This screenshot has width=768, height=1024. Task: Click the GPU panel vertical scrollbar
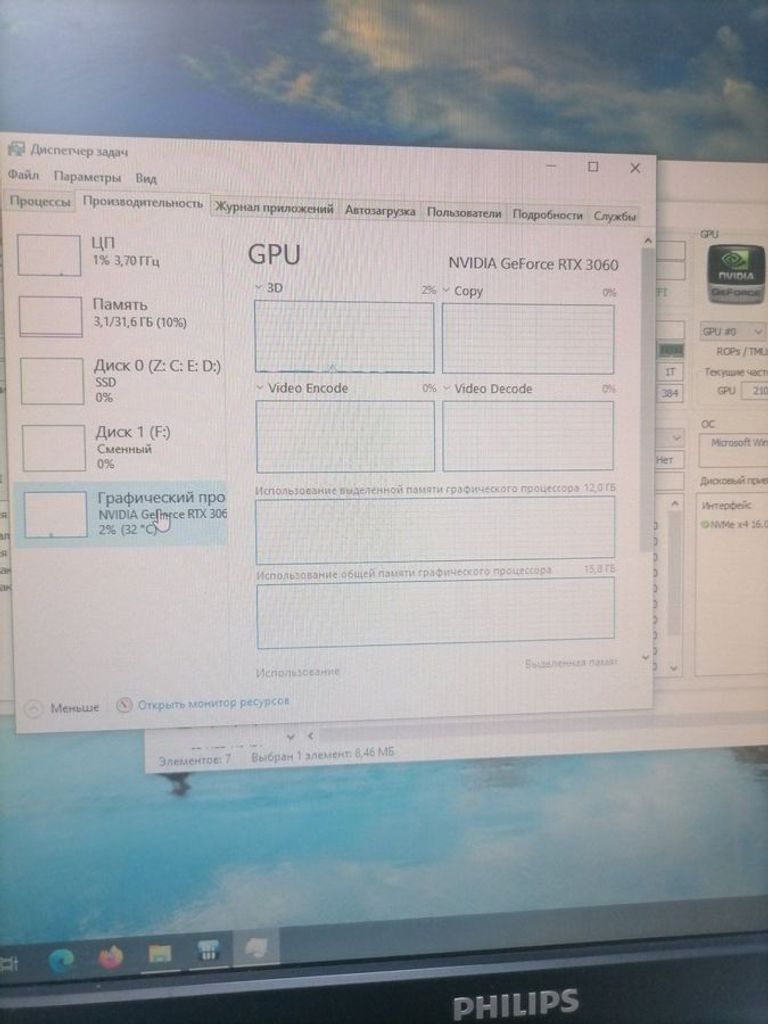[x=647, y=398]
